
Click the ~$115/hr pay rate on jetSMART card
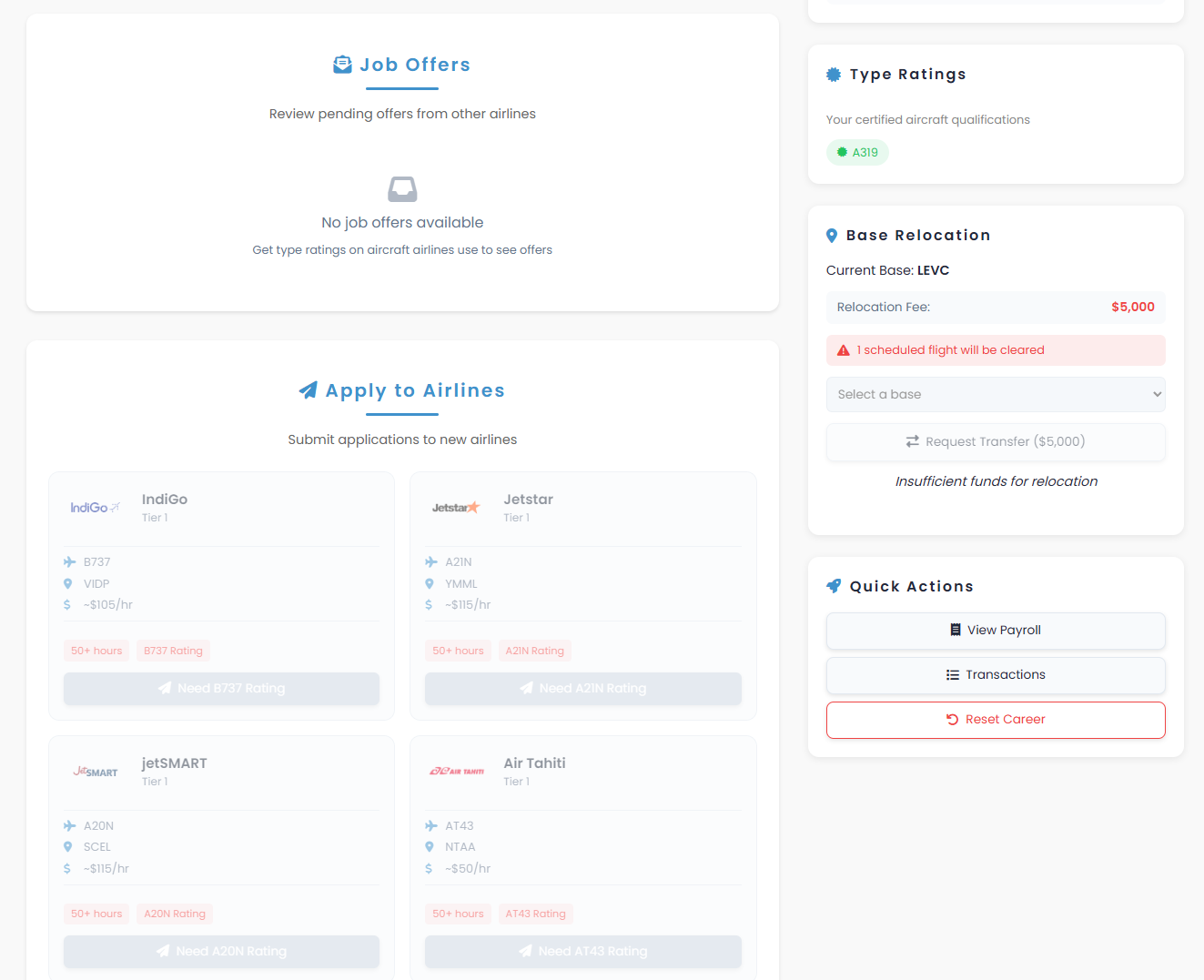click(x=106, y=869)
